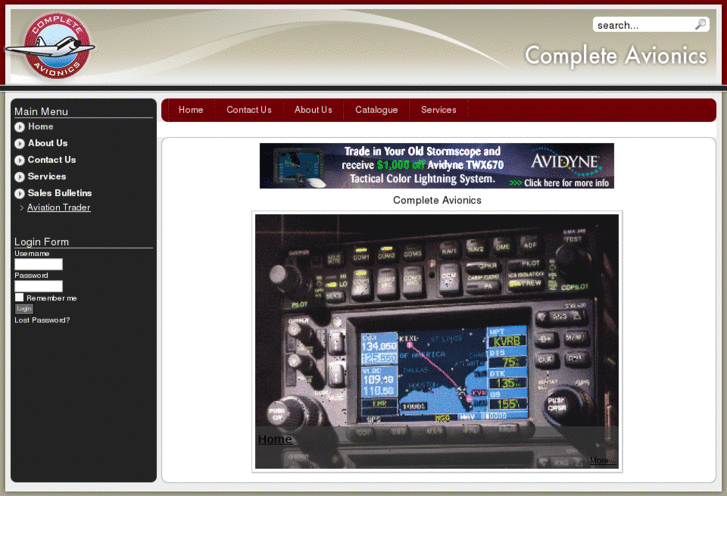
Task: Click the More link on the slideshow
Action: click(602, 461)
